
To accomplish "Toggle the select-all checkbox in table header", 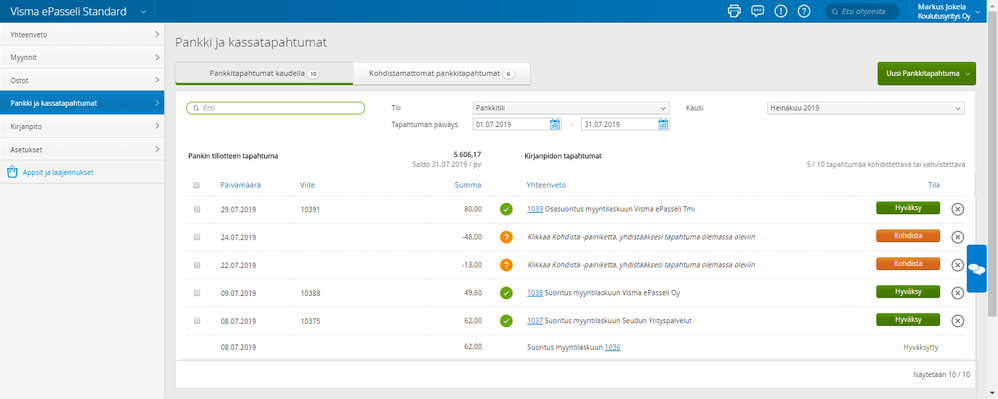I will [x=197, y=185].
